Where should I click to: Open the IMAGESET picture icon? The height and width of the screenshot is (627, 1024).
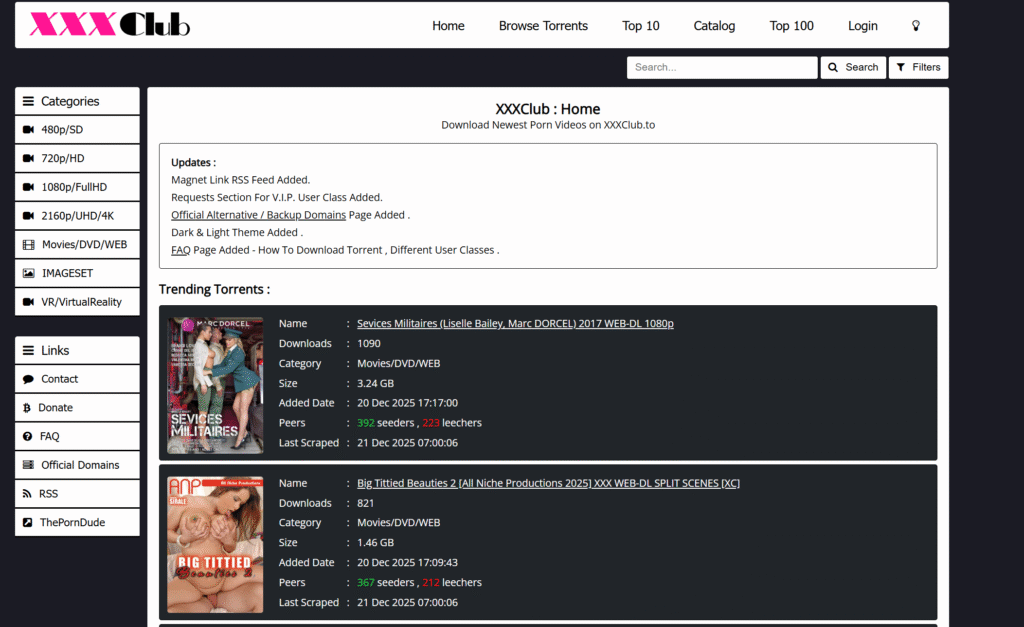28,273
